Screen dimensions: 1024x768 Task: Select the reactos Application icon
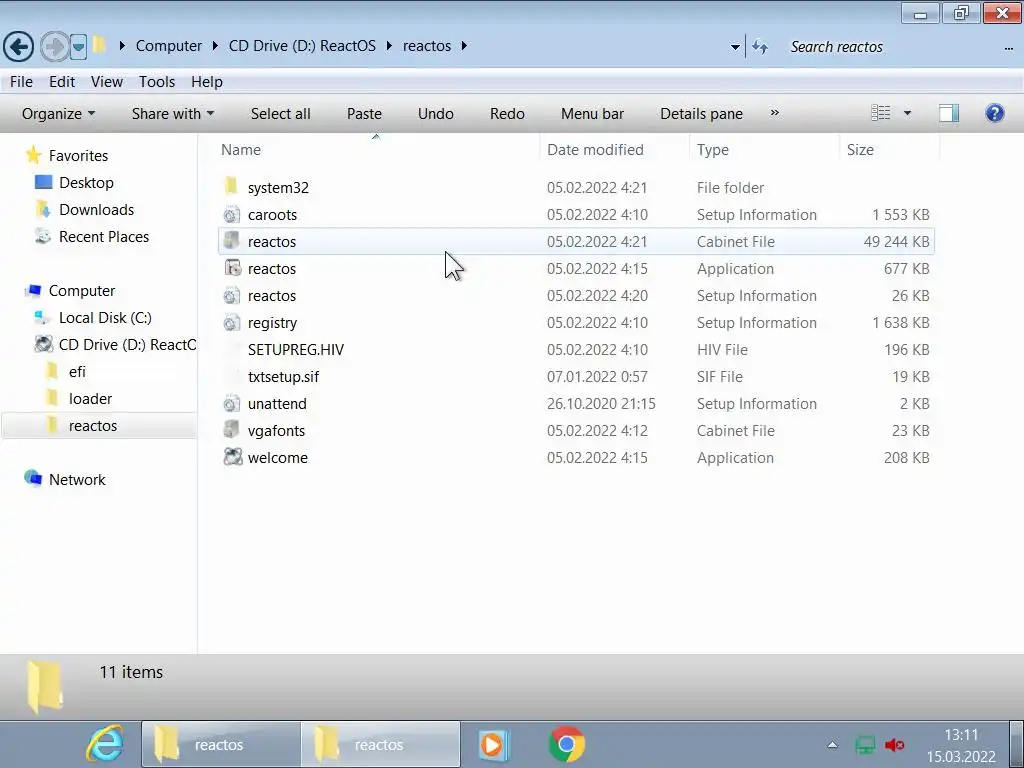click(232, 268)
